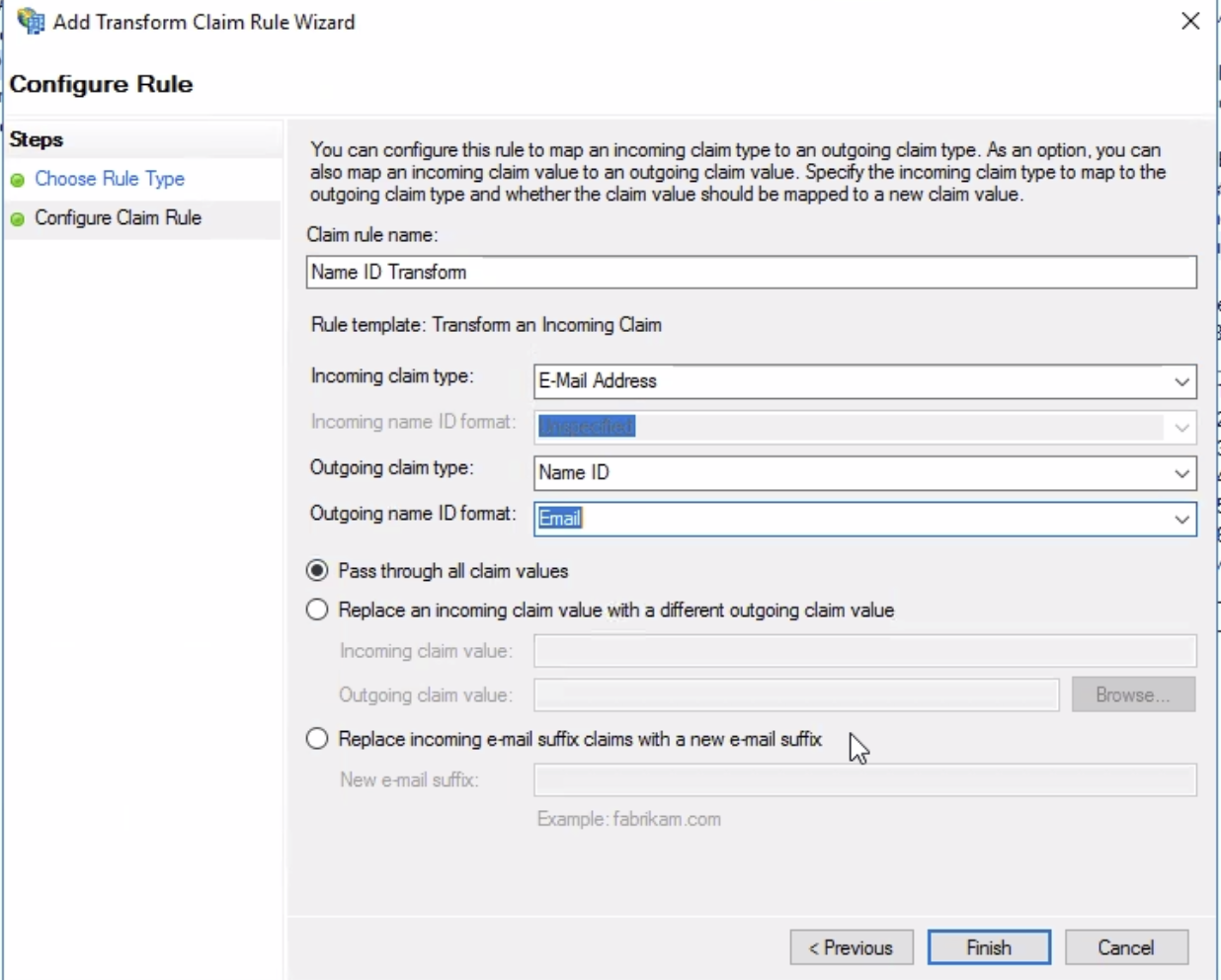
Task: Select Replace incoming e-mail suffix claims option
Action: 316,737
